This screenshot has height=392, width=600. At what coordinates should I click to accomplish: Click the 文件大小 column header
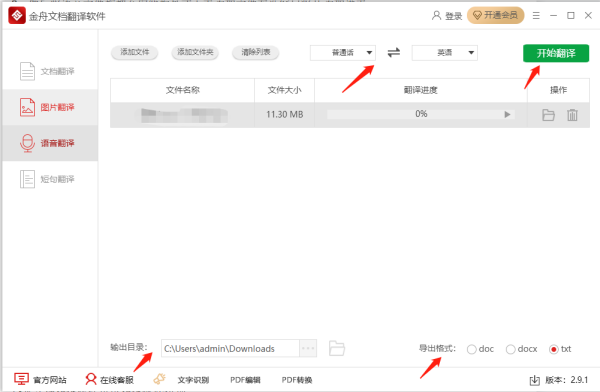284,90
